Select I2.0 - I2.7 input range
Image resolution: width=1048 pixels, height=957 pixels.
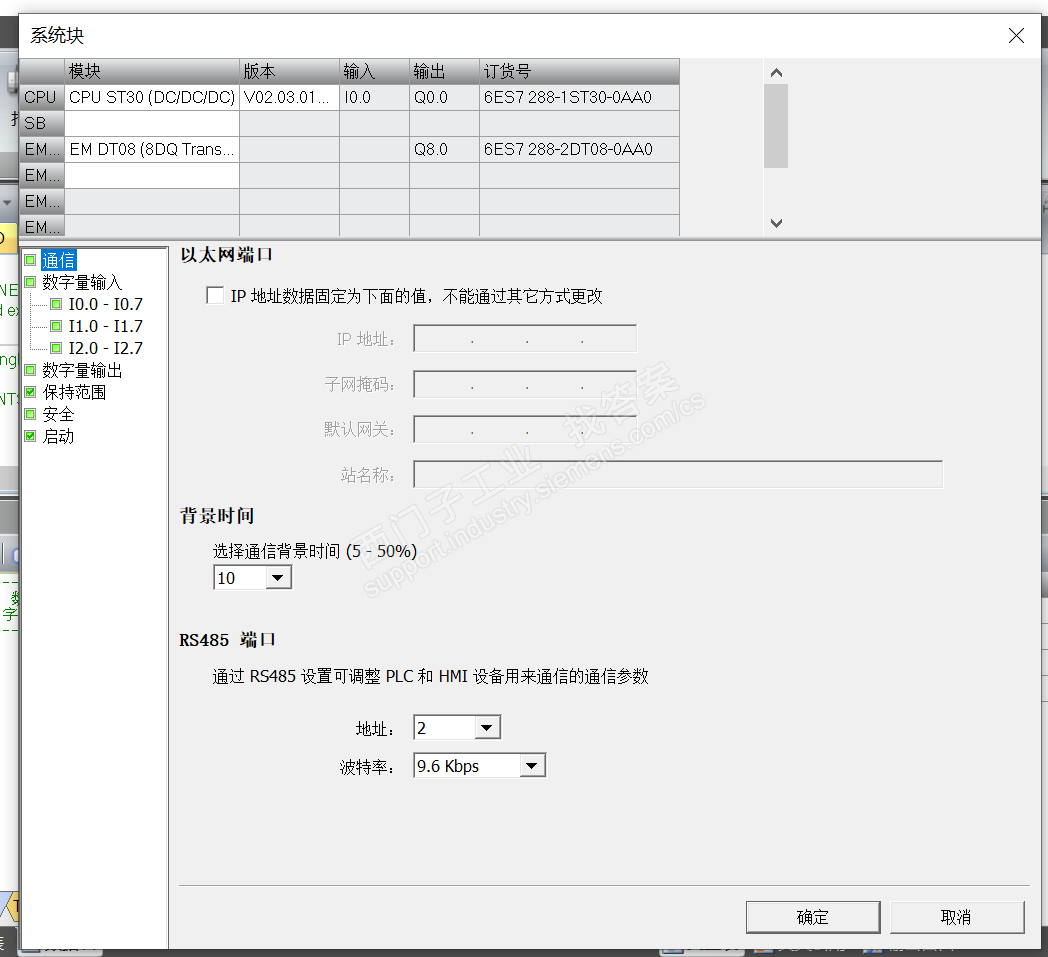(106, 348)
